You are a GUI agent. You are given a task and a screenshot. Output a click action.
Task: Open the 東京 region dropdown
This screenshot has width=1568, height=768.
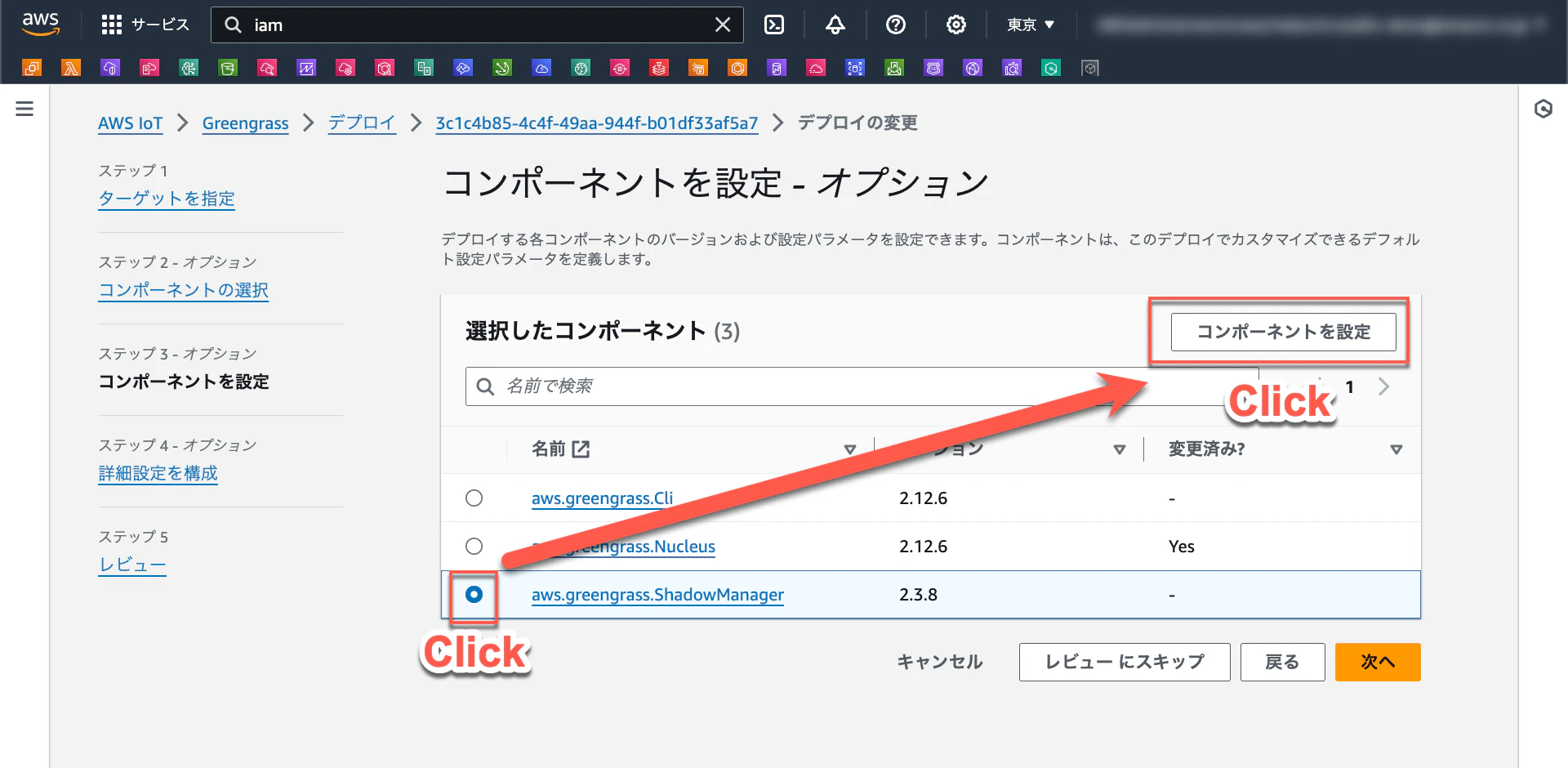(1031, 25)
